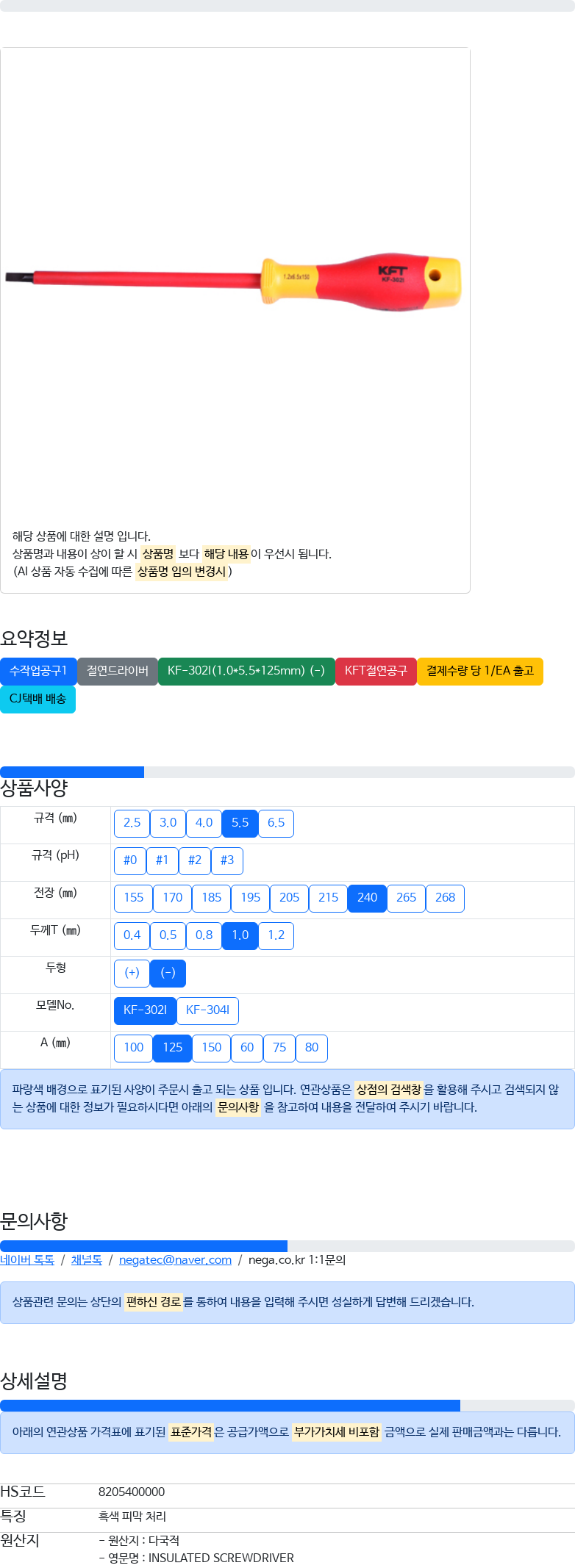Select the 6.5 size option

click(x=276, y=823)
